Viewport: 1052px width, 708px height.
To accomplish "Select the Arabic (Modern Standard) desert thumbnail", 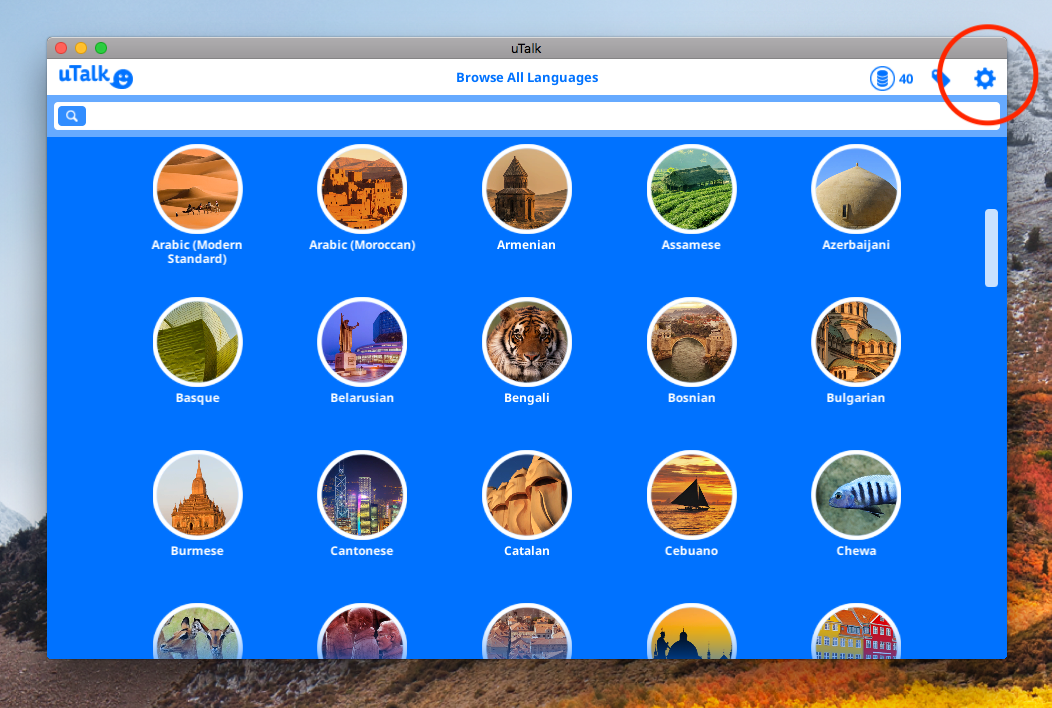I will [x=197, y=189].
